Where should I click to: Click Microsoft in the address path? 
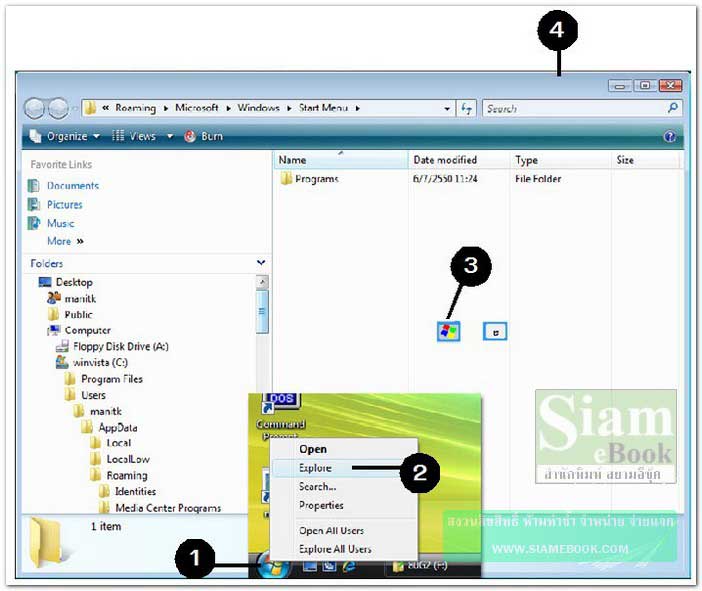click(197, 108)
